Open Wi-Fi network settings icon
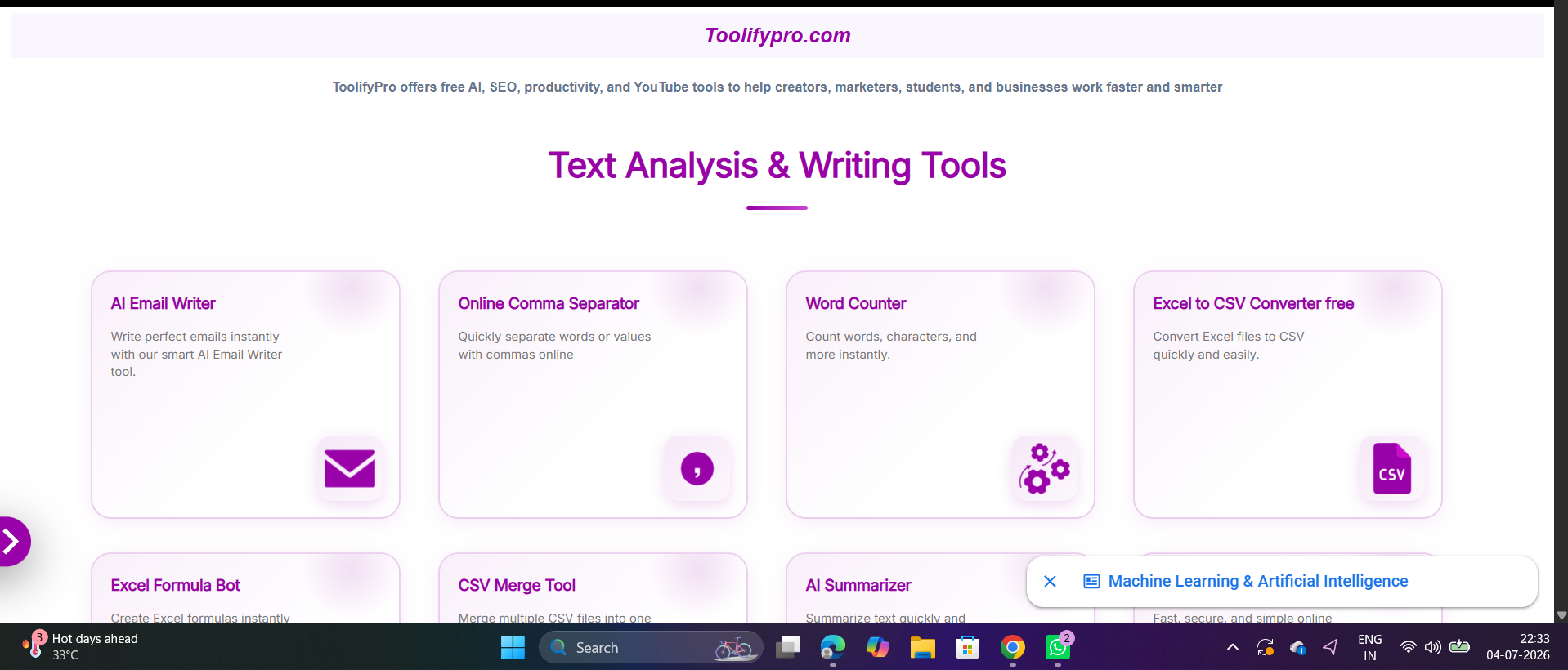This screenshot has width=1568, height=670. (x=1408, y=647)
